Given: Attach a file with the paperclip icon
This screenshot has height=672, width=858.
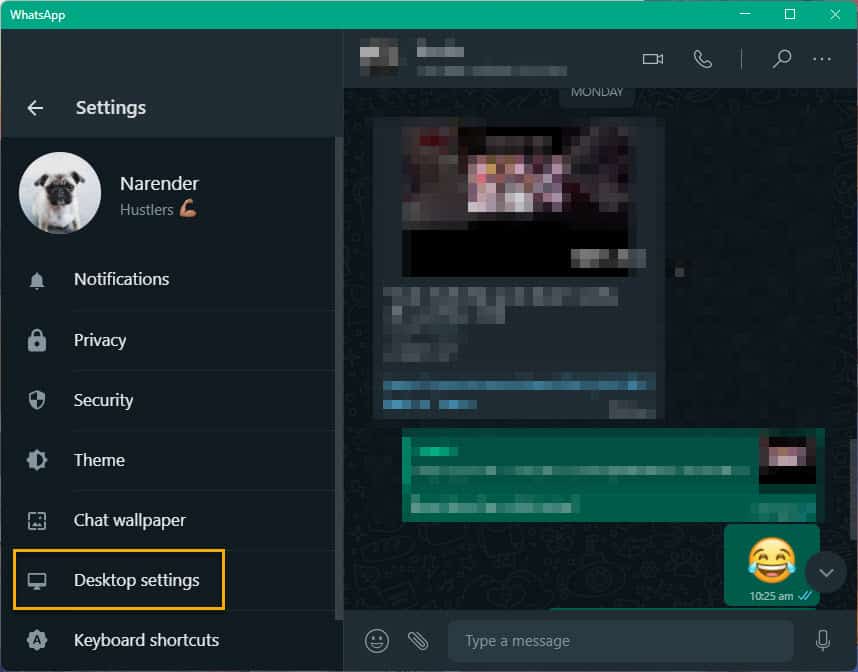Looking at the screenshot, I should coord(418,641).
